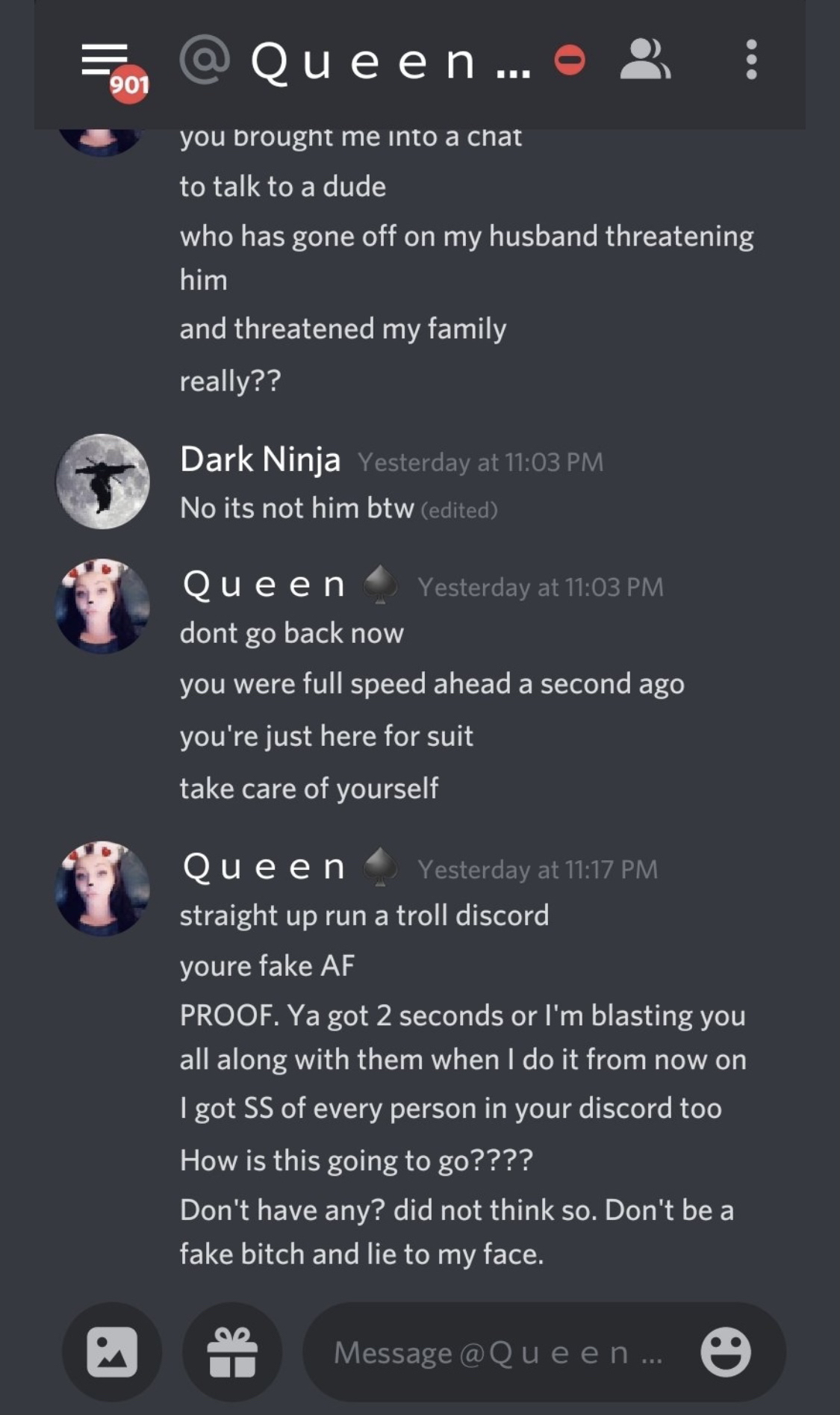The width and height of the screenshot is (840, 1415).
Task: Tap the @ symbol in header
Action: pos(204,60)
